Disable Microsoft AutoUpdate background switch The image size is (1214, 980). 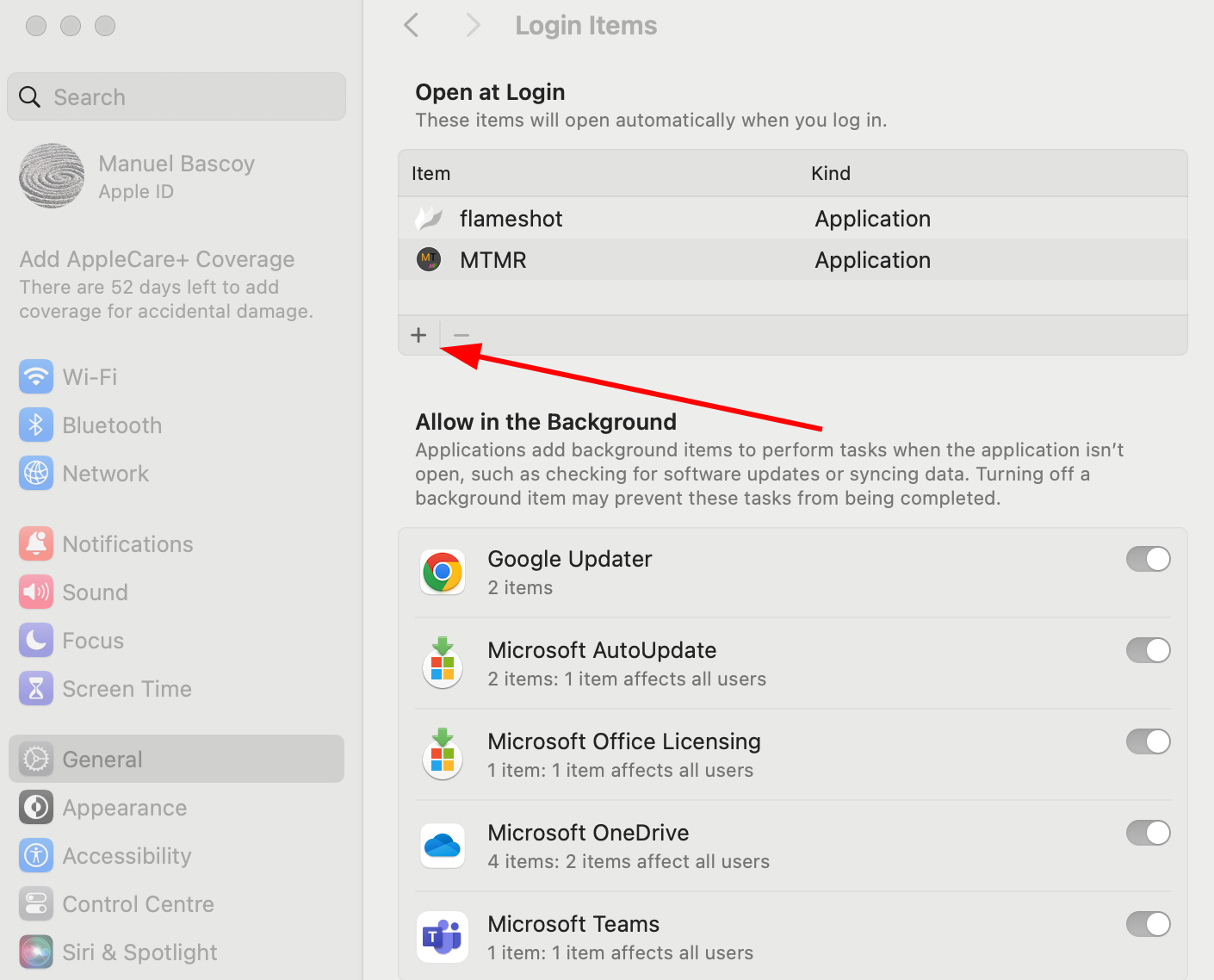1148,651
